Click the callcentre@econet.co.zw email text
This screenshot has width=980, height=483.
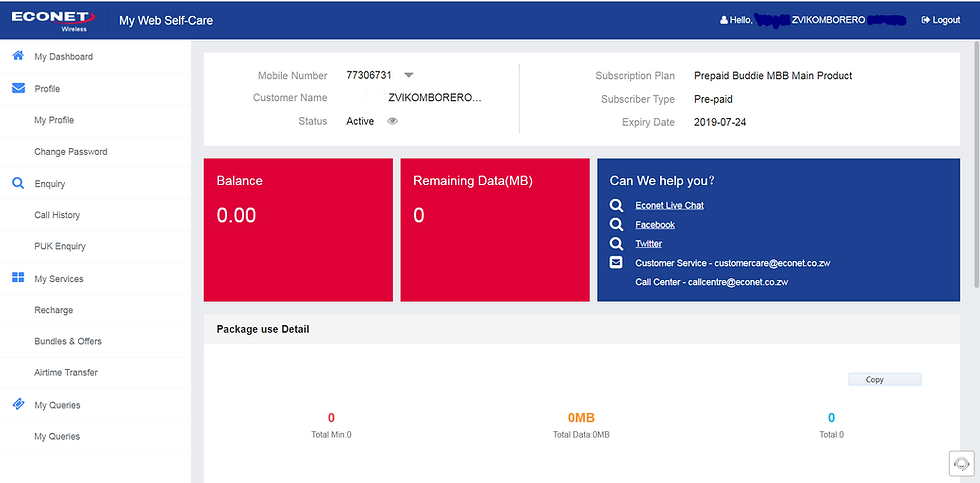[738, 282]
